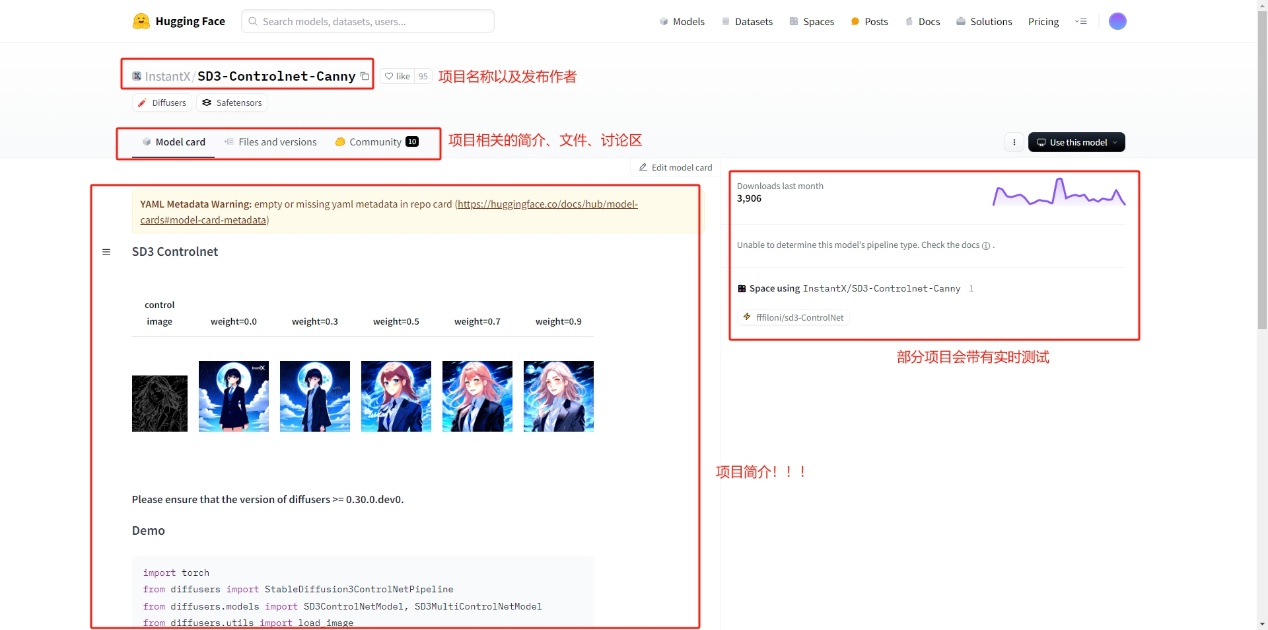Click Edit model card button
Screen dimensions: 1268x630
[675, 168]
